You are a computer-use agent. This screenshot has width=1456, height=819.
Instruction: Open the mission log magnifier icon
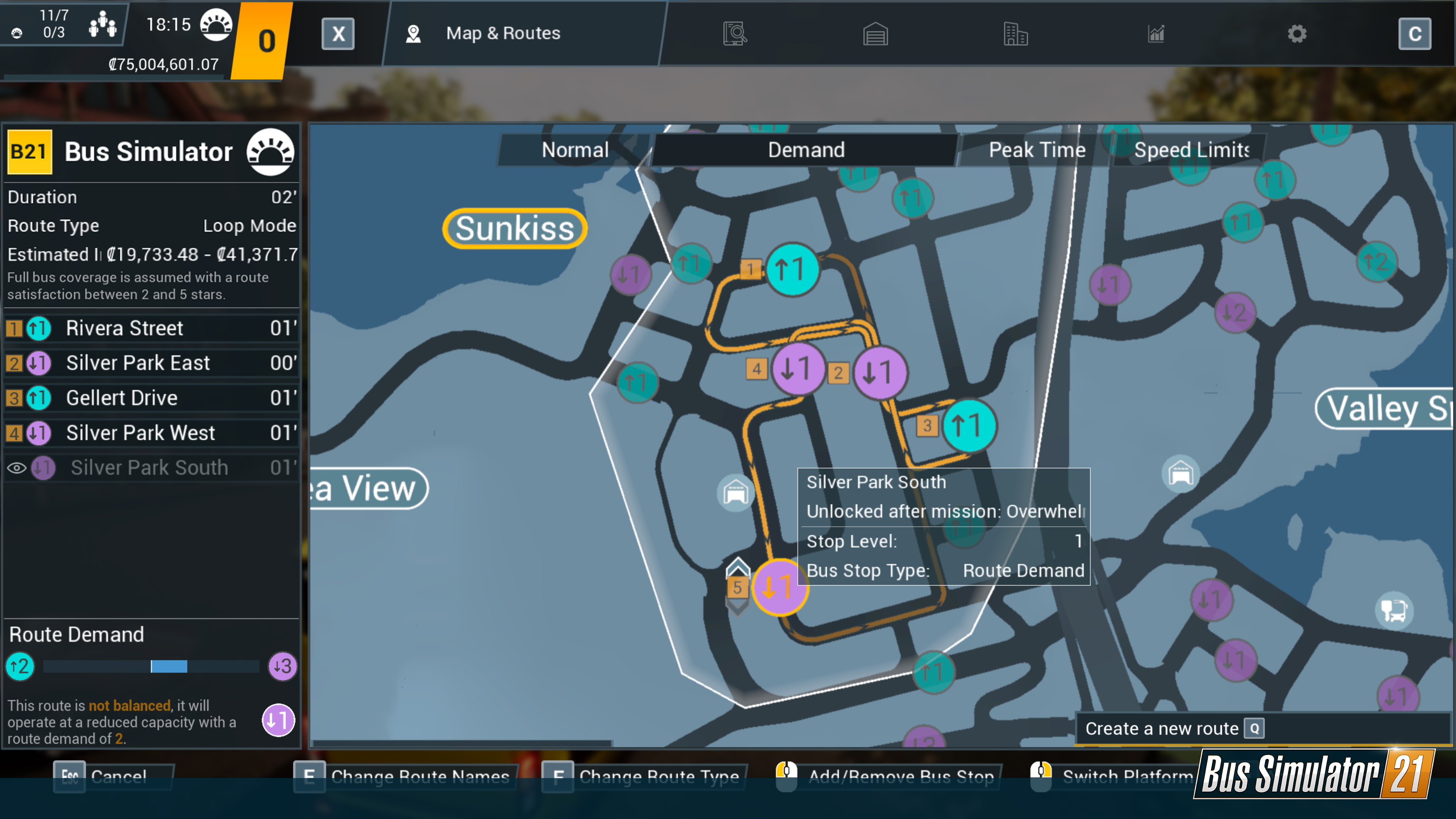(734, 33)
